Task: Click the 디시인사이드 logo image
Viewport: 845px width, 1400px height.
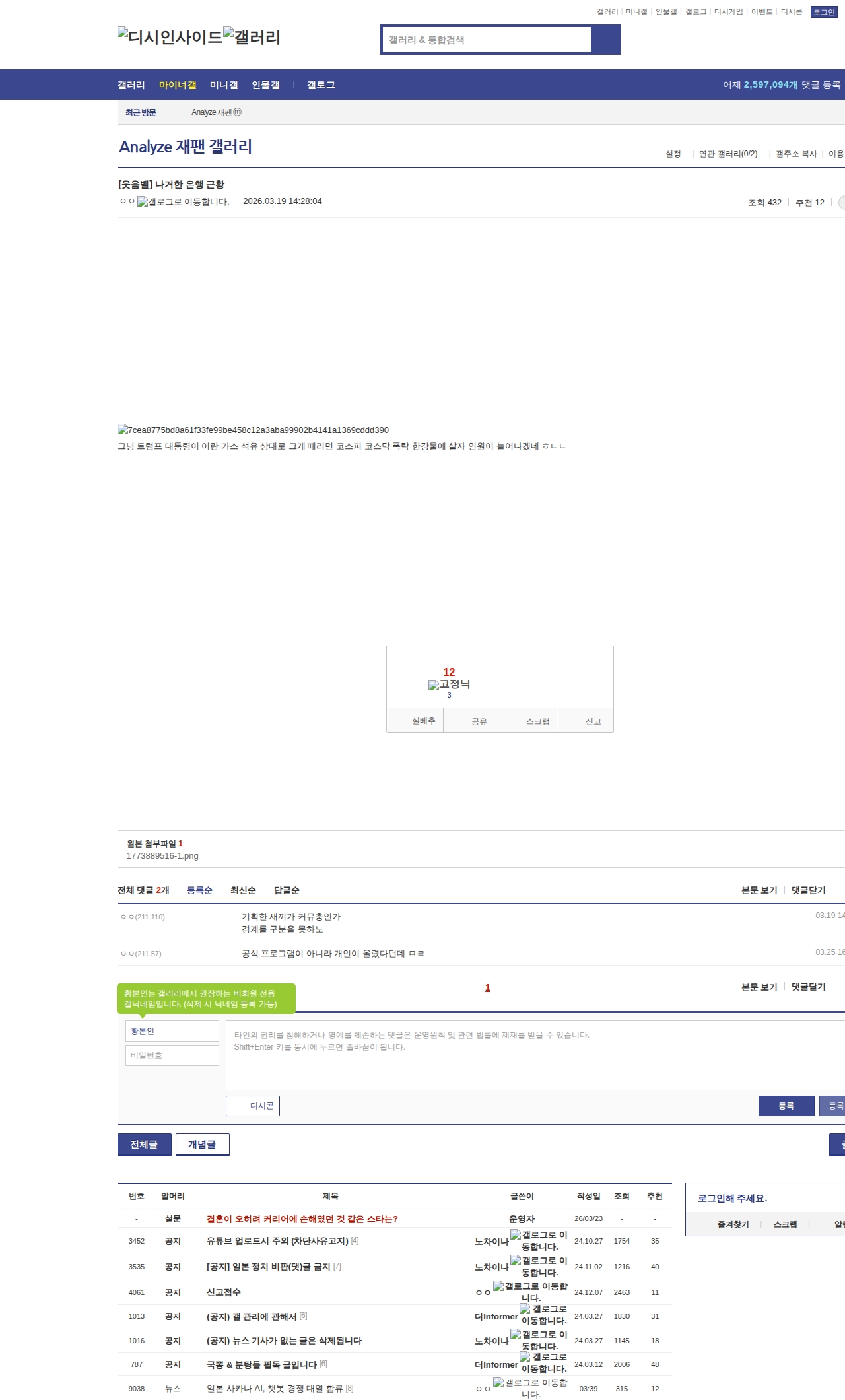Action: 170,37
